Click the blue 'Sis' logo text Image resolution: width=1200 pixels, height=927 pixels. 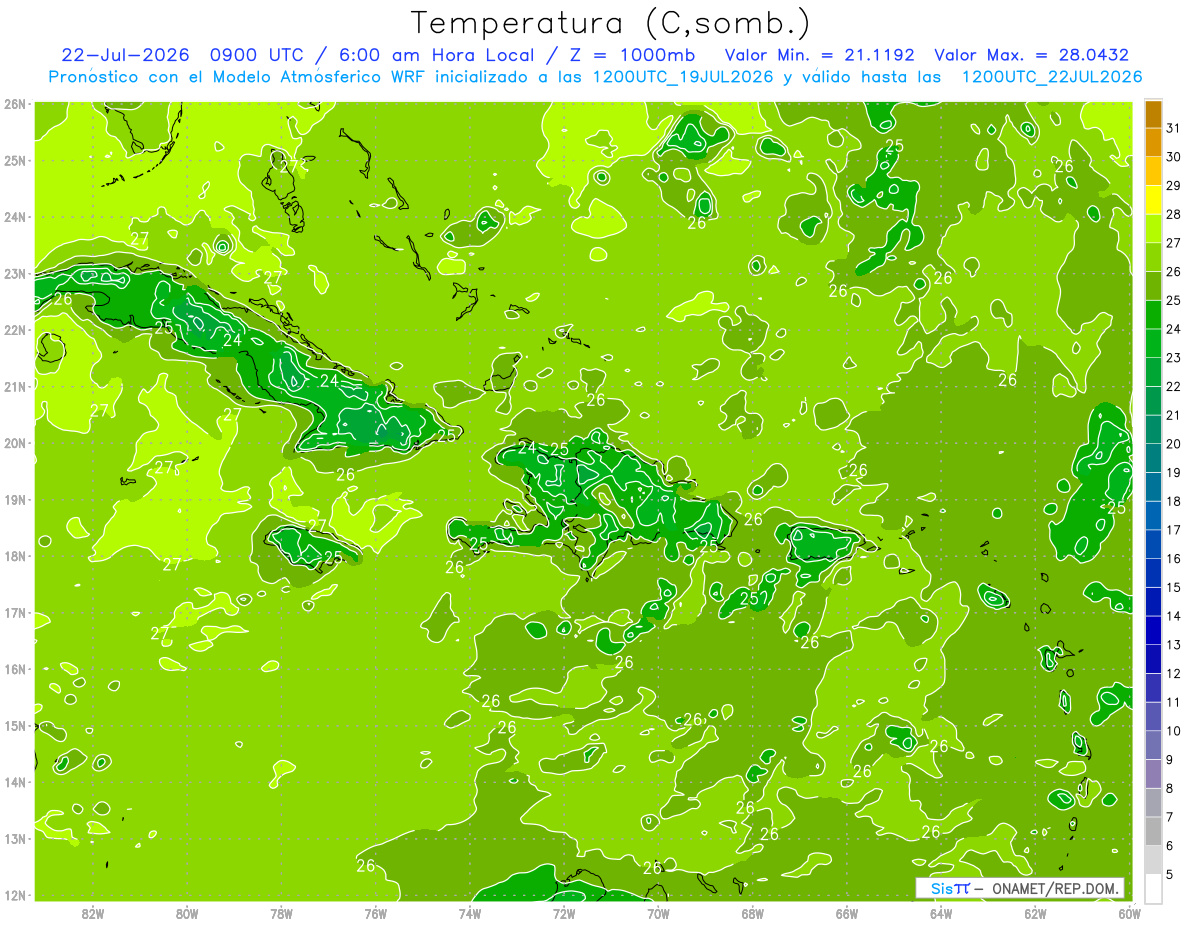point(941,888)
